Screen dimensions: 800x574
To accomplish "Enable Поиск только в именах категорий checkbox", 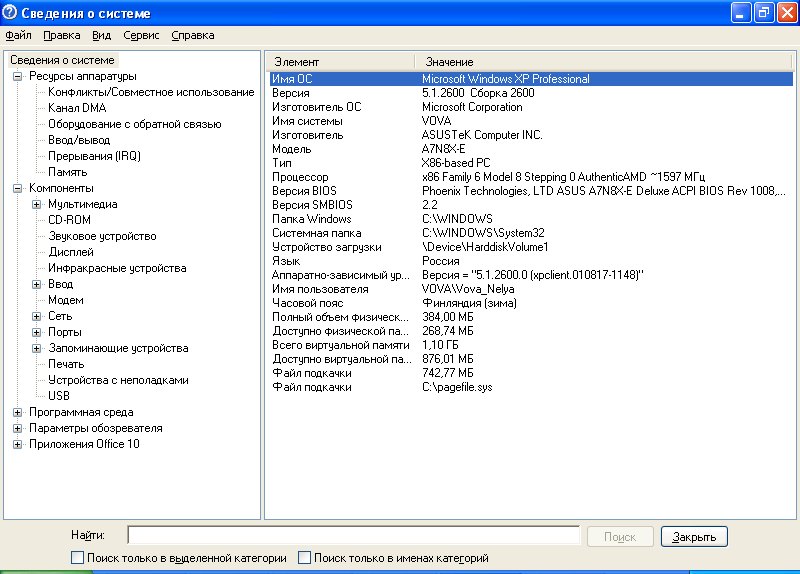I will click(x=305, y=558).
